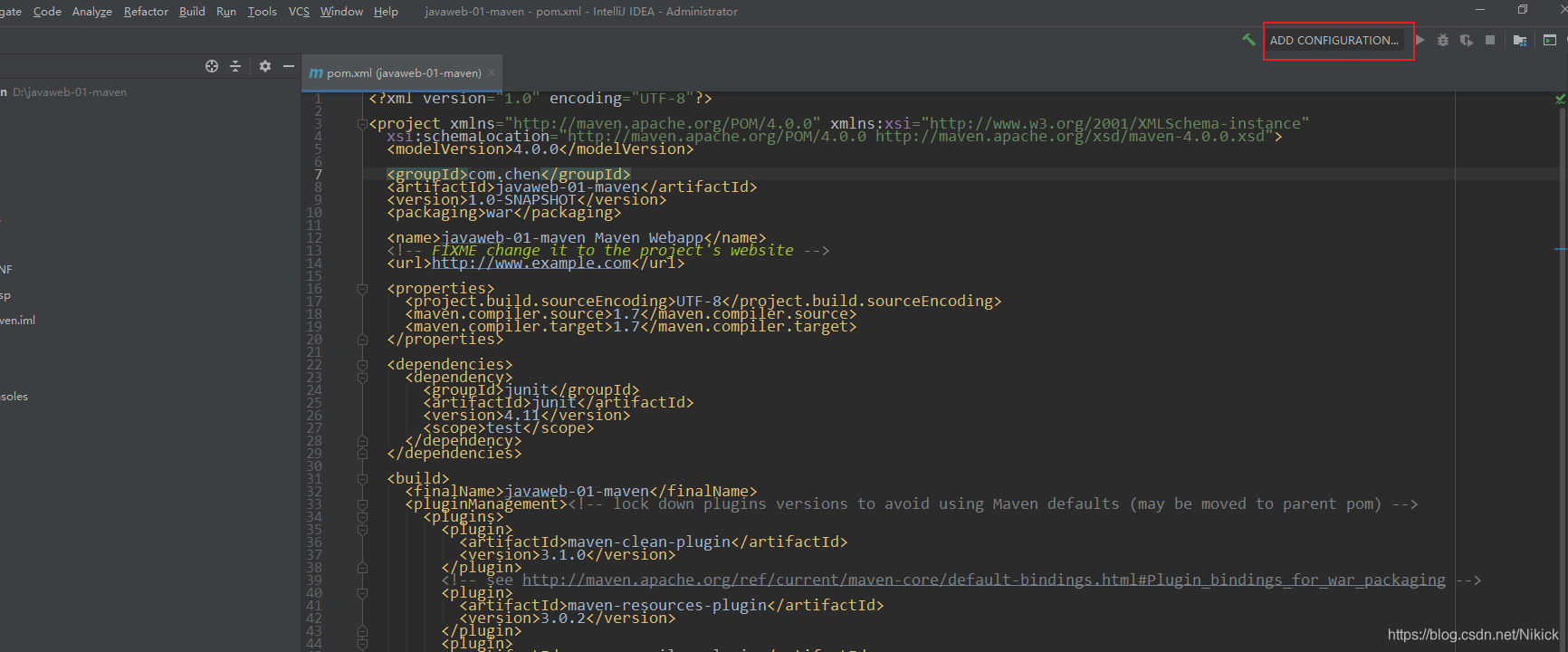Image resolution: width=1568 pixels, height=652 pixels.
Task: Click the Run Anything terminal icon
Action: tap(1550, 40)
